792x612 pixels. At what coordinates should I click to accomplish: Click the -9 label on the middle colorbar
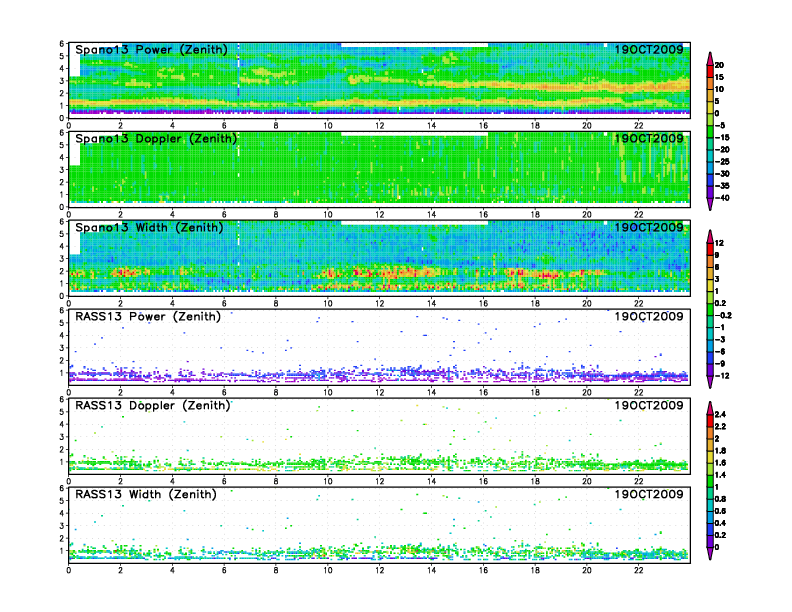(x=720, y=364)
